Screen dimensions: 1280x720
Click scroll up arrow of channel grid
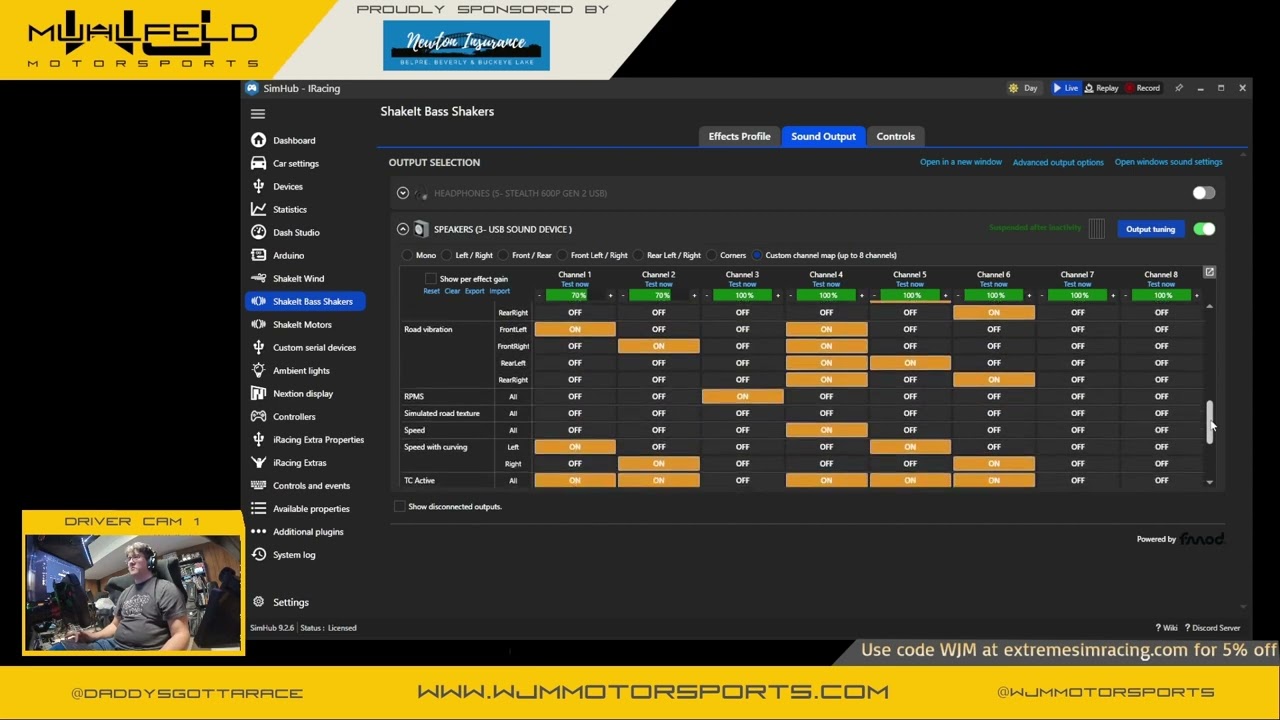1209,307
